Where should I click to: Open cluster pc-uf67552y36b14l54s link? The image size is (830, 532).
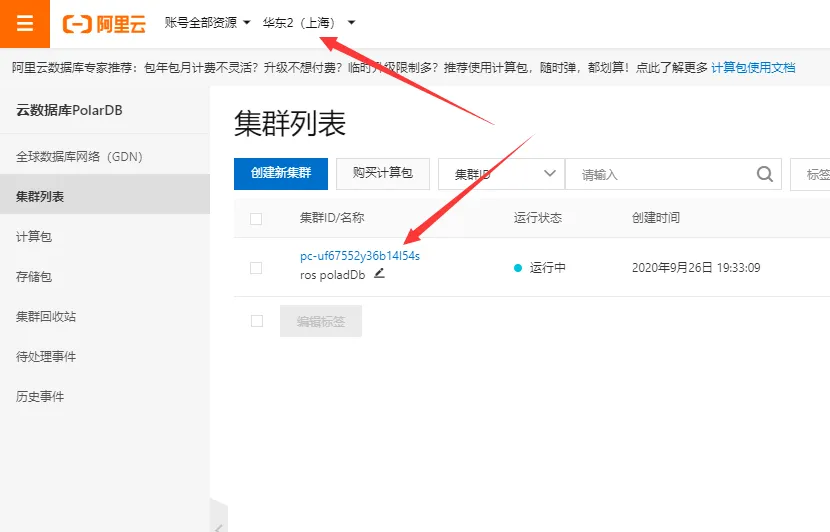(360, 256)
